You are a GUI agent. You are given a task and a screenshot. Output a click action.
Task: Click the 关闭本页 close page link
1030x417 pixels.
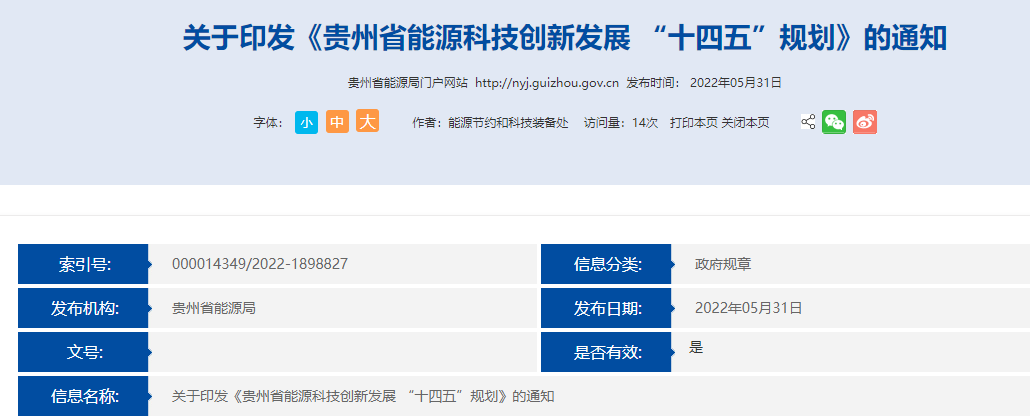745,122
